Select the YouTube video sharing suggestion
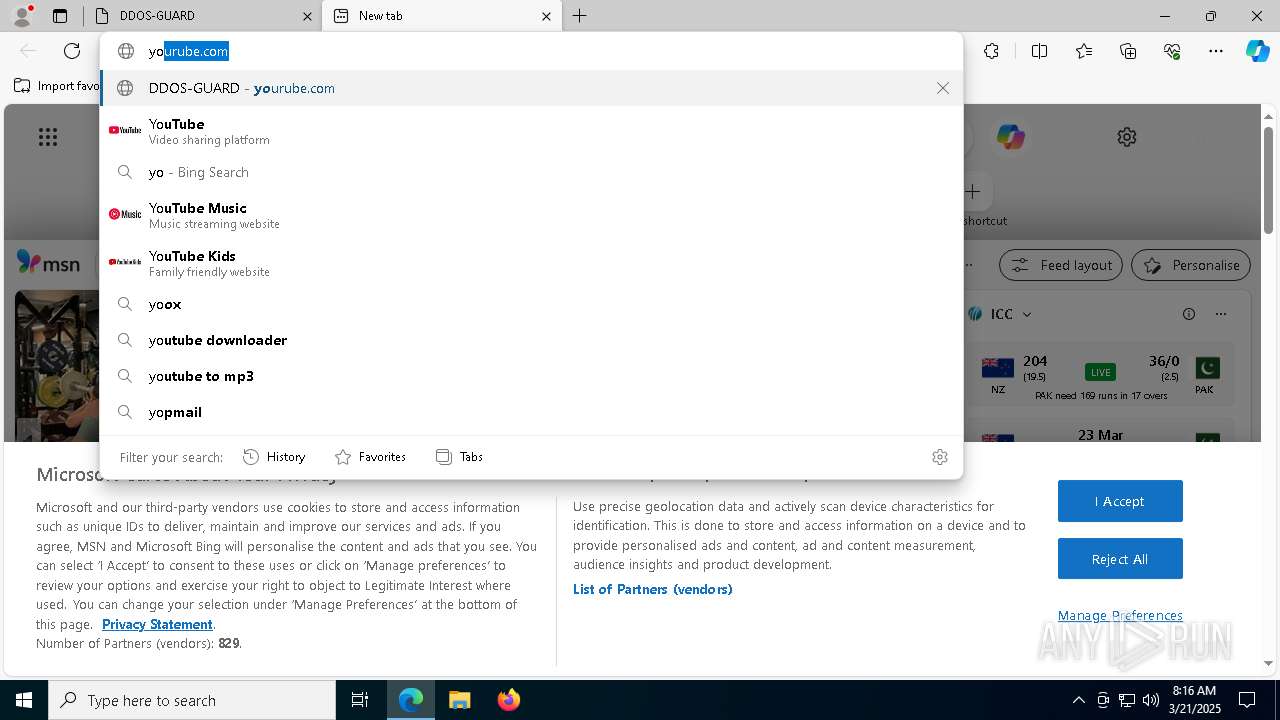The image size is (1280, 720). (x=531, y=131)
